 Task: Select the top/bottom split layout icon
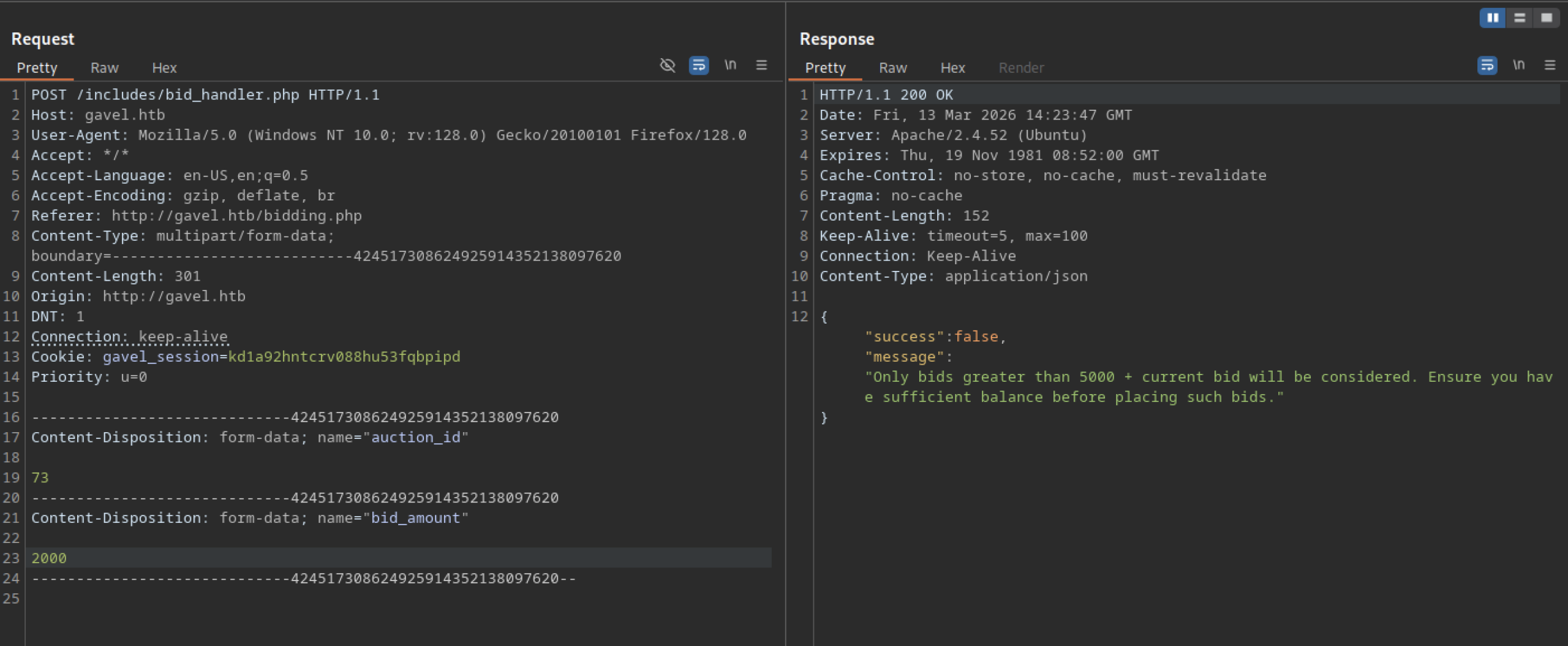pos(1520,18)
